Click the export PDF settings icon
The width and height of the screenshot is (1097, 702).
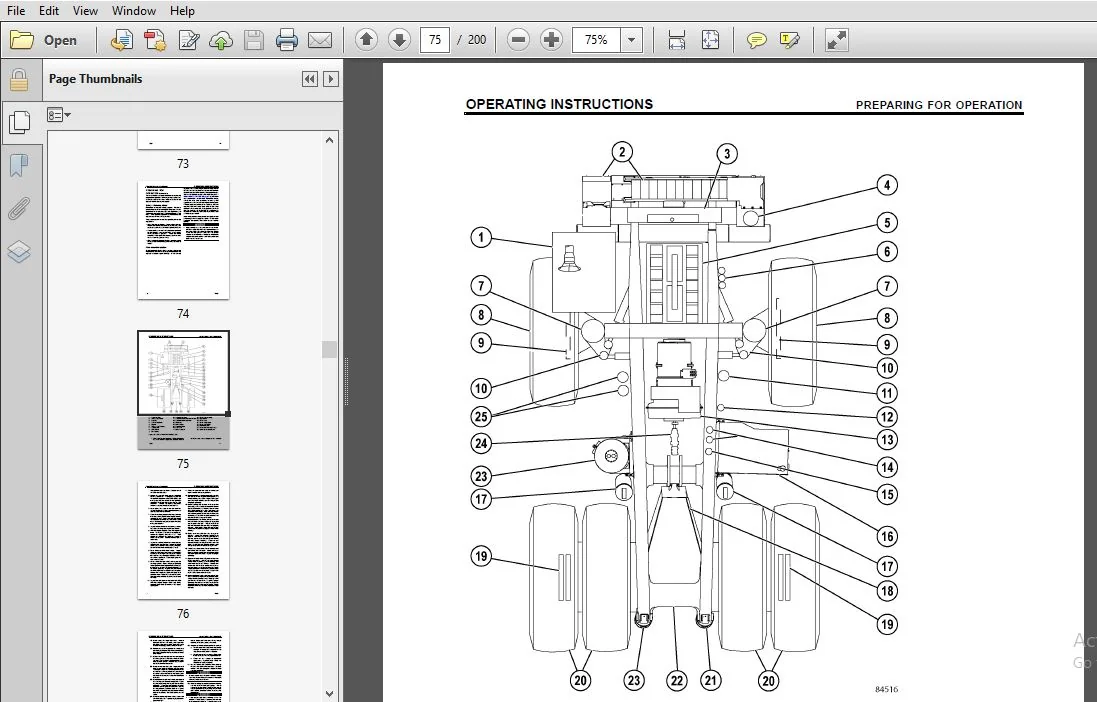pos(155,40)
